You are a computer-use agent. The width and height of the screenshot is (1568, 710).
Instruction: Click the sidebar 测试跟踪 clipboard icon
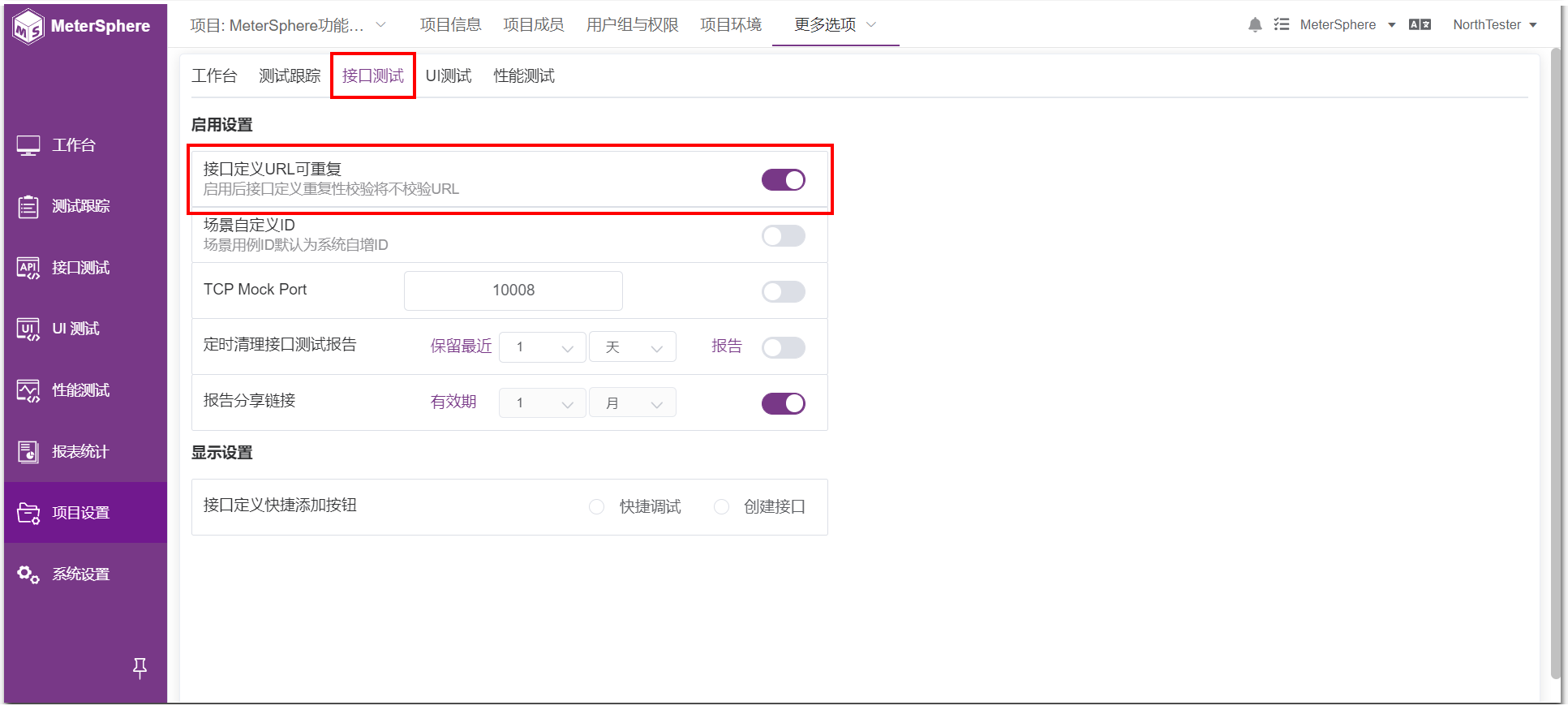28,206
